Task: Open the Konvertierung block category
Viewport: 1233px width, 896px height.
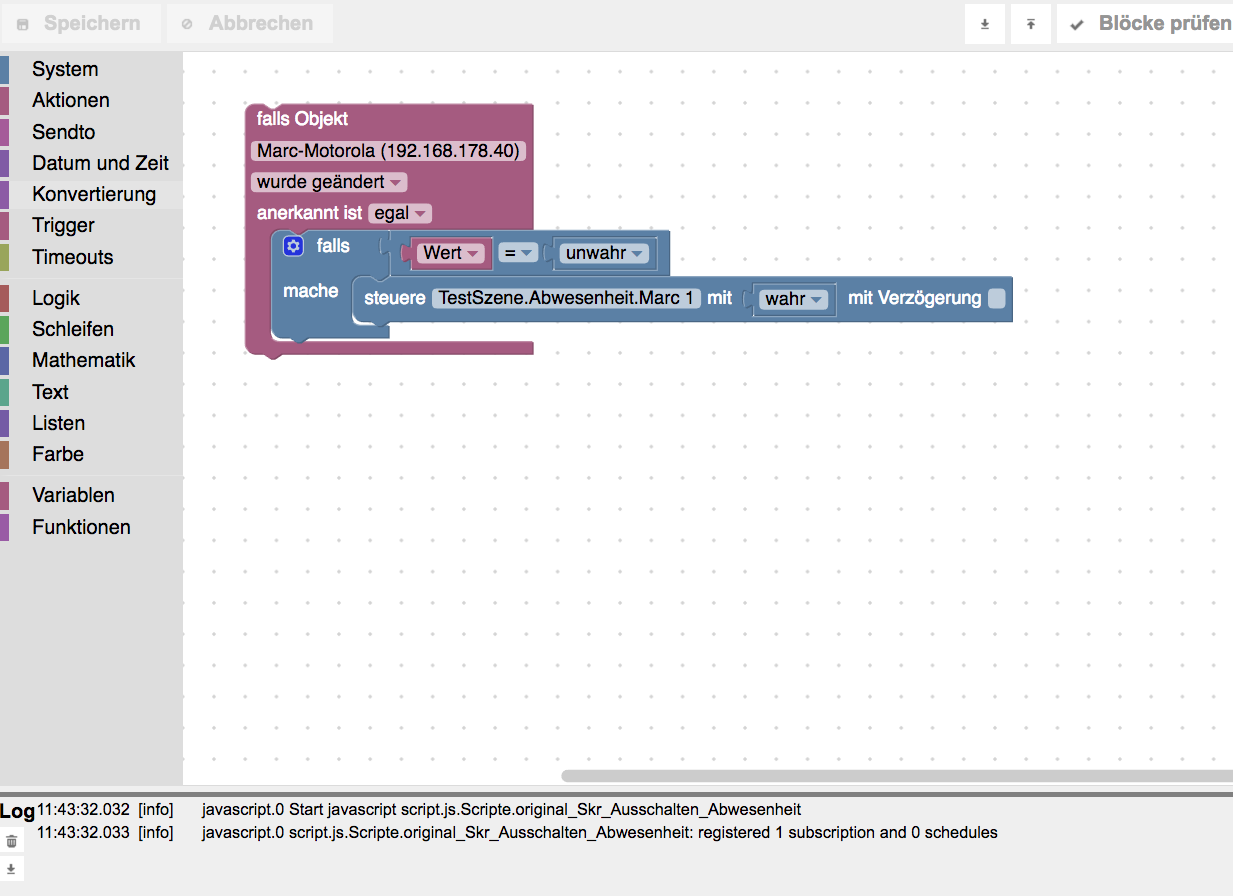Action: tap(91, 194)
